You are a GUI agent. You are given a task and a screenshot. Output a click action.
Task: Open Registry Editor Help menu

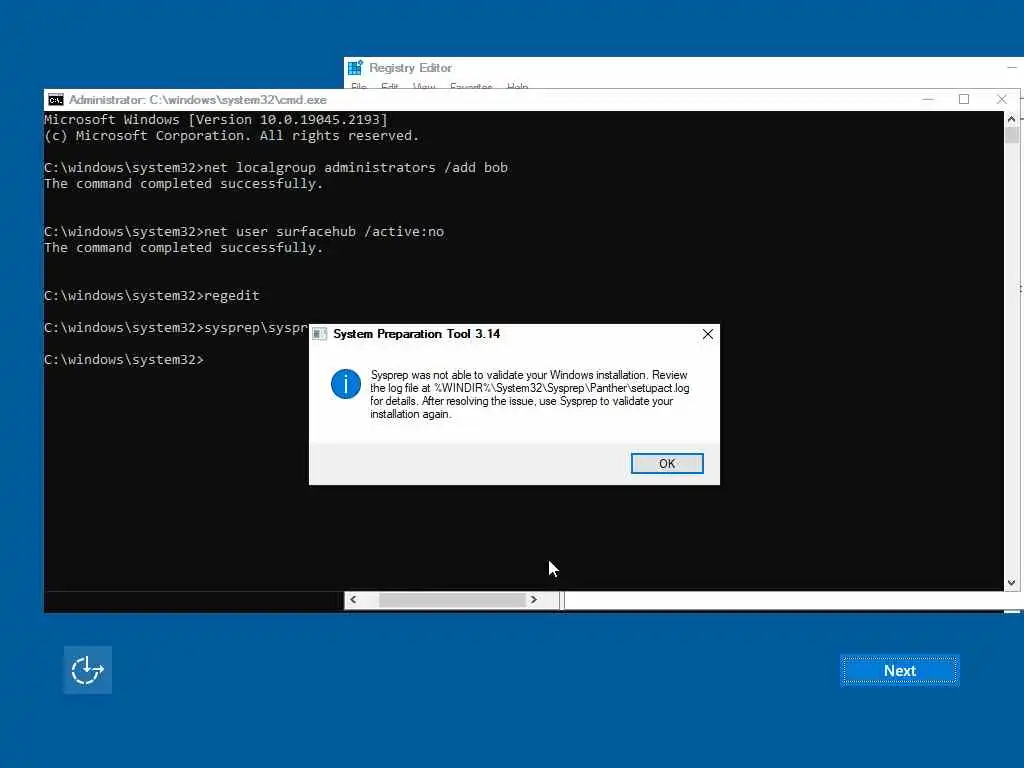pyautogui.click(x=517, y=86)
